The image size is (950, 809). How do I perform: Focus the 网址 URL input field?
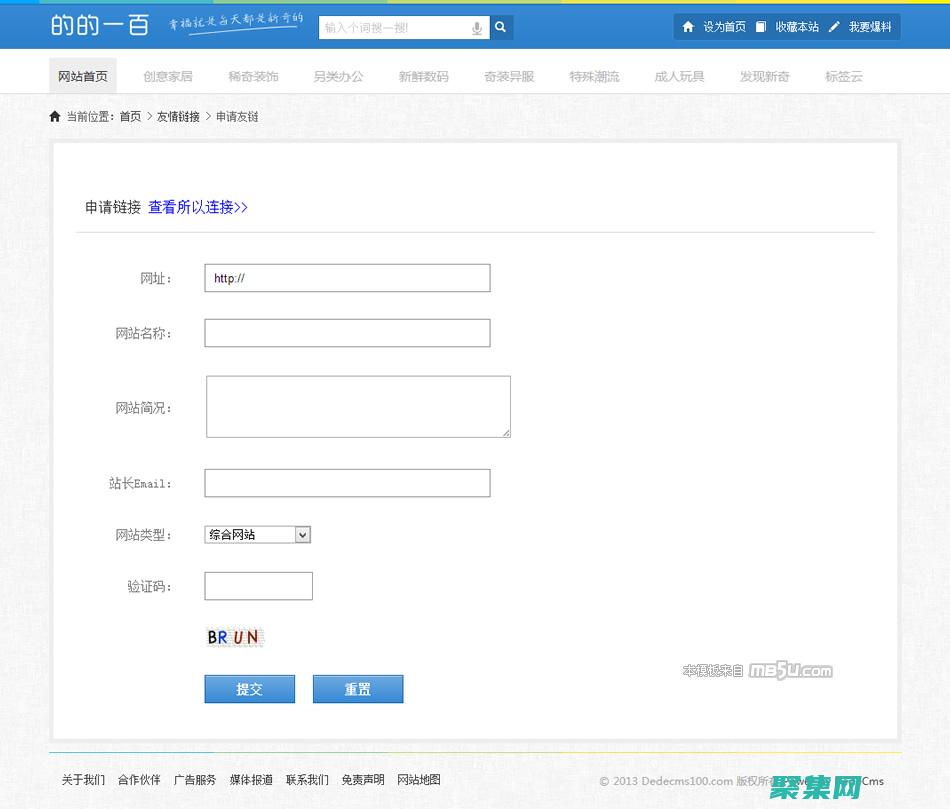point(347,278)
